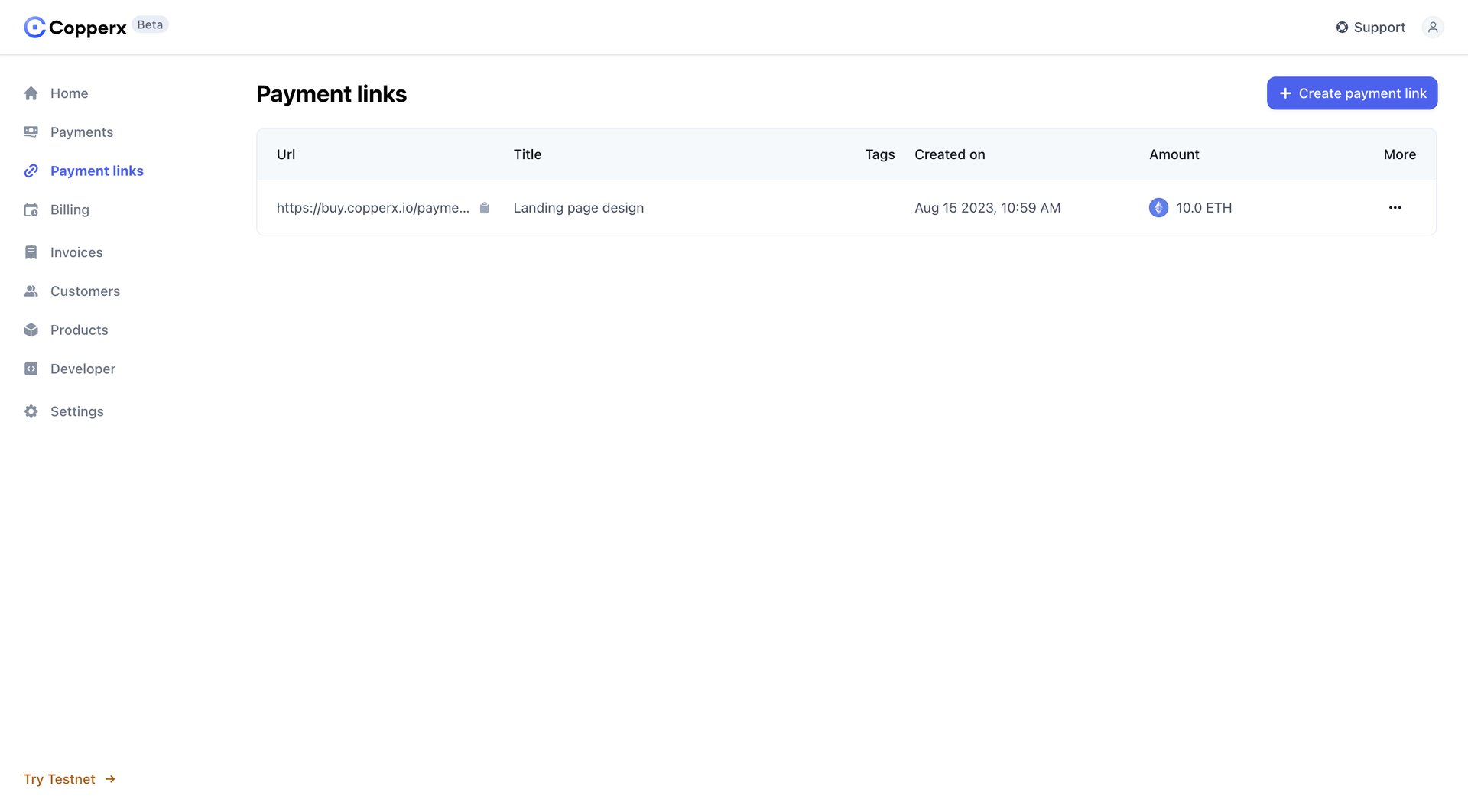Click the Settings gear icon
This screenshot has height=812, width=1468.
tap(31, 411)
